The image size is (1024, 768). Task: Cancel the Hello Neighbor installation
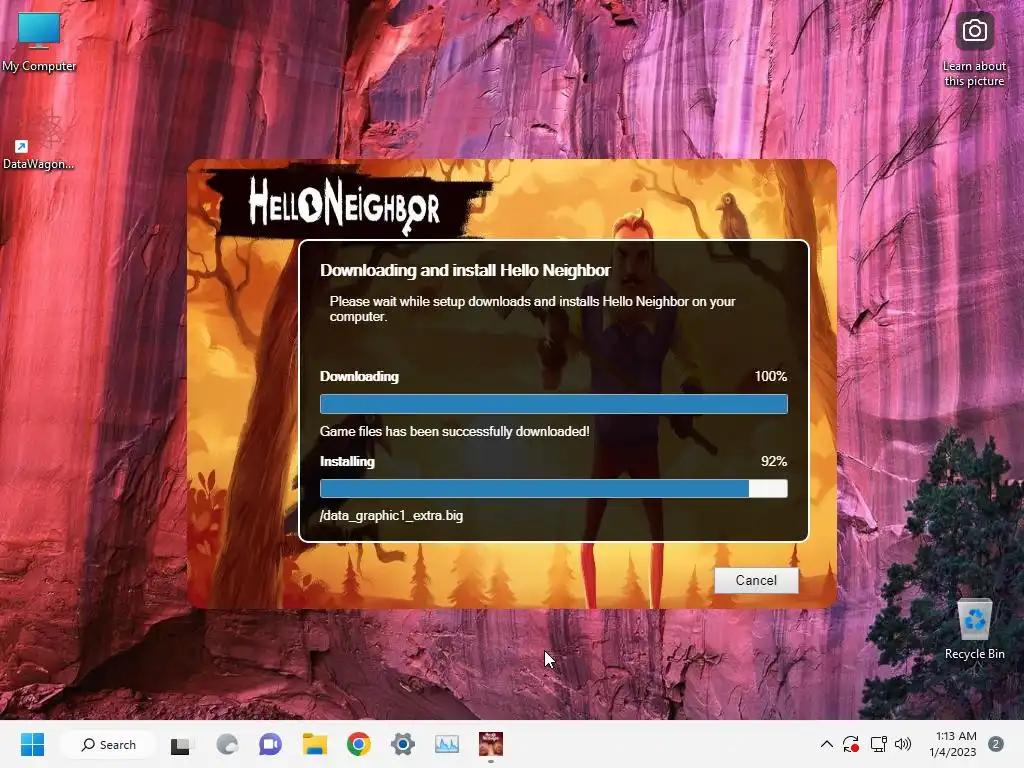click(x=756, y=580)
